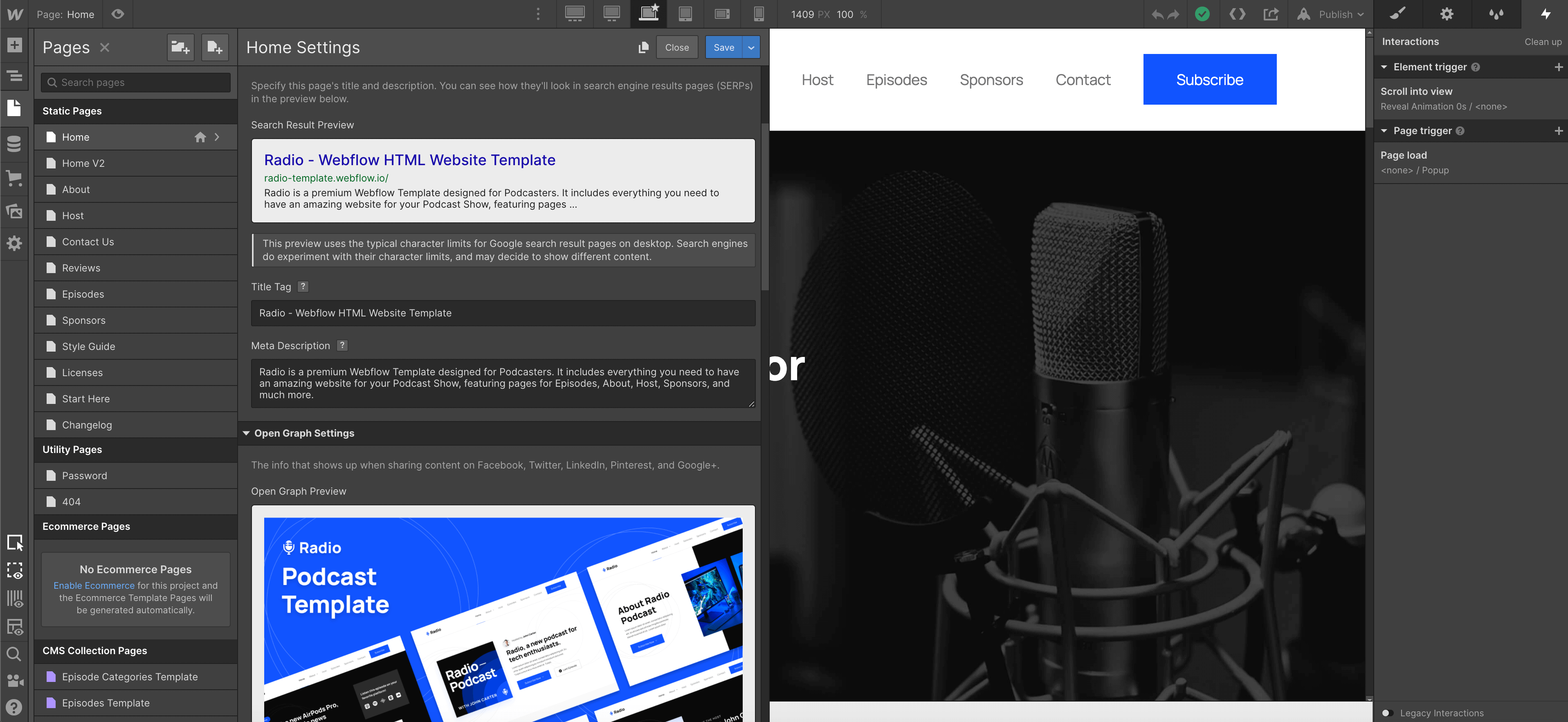Open the Assets panel
Viewport: 1568px width, 722px height.
coord(15,211)
